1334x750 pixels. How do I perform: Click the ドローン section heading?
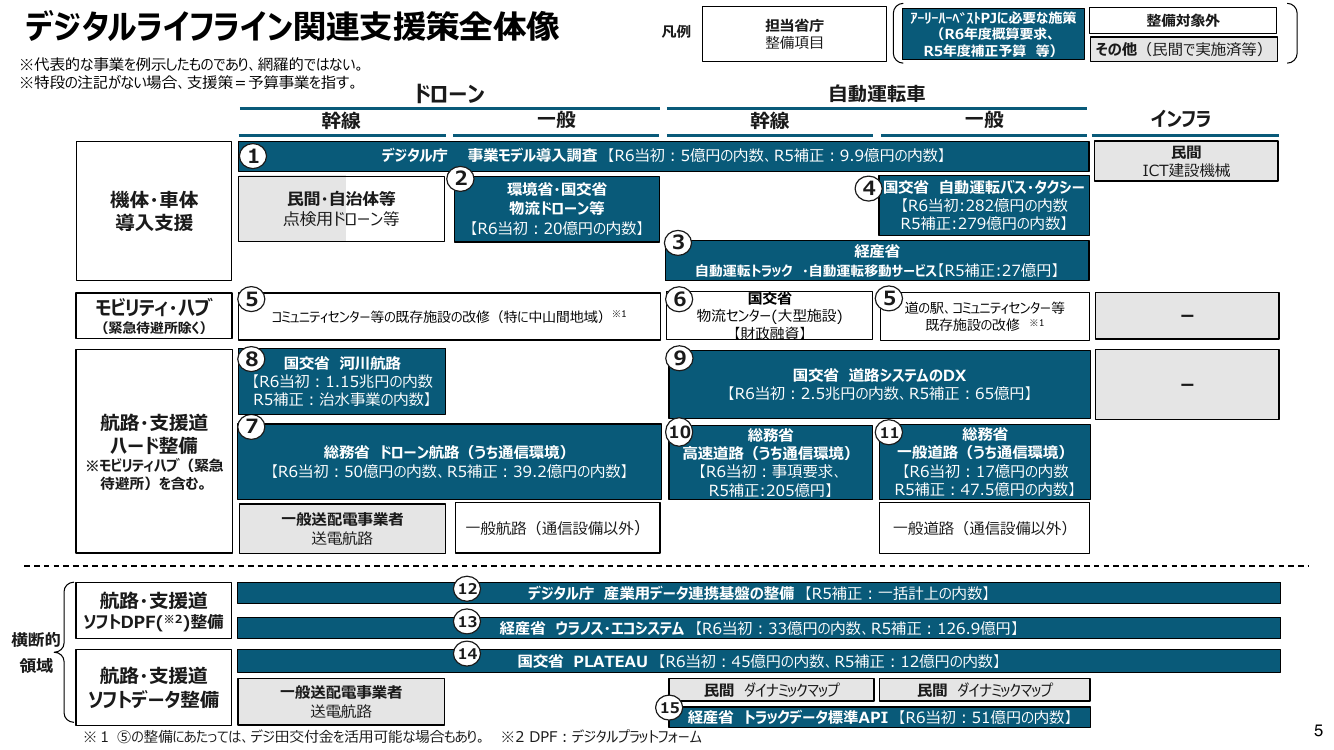click(x=449, y=95)
